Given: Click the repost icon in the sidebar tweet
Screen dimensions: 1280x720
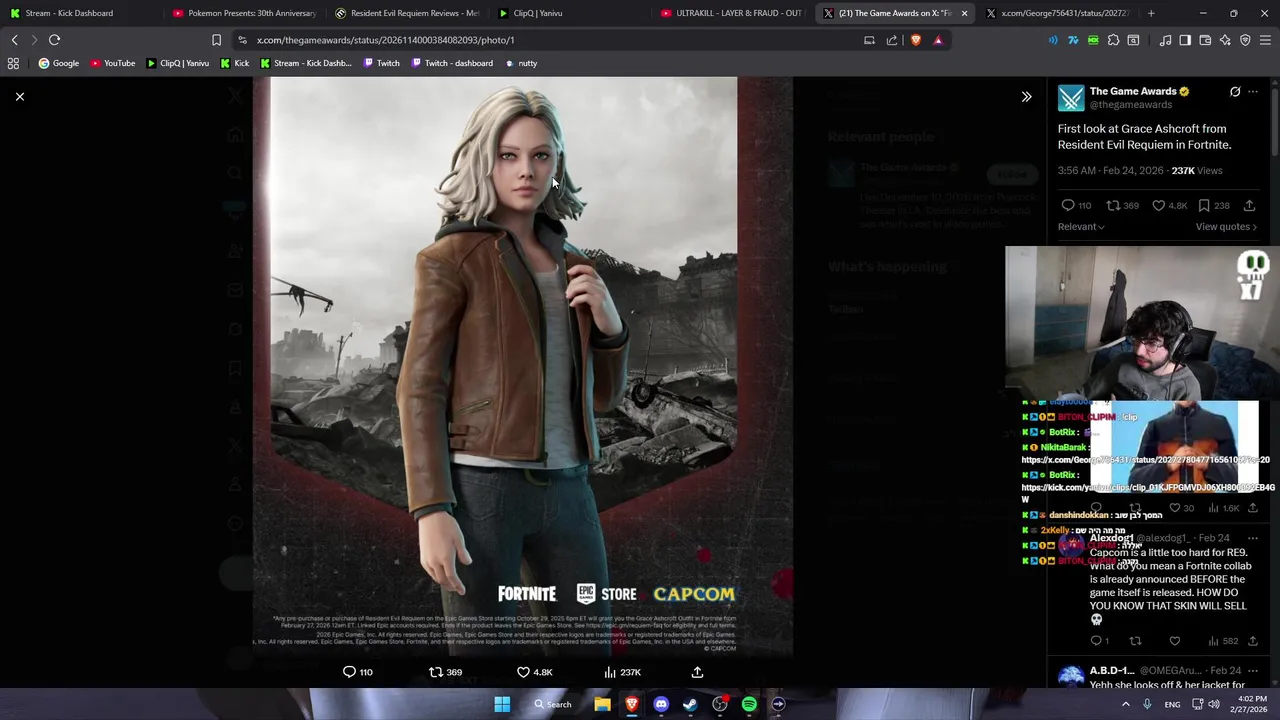Looking at the screenshot, I should 1113,205.
